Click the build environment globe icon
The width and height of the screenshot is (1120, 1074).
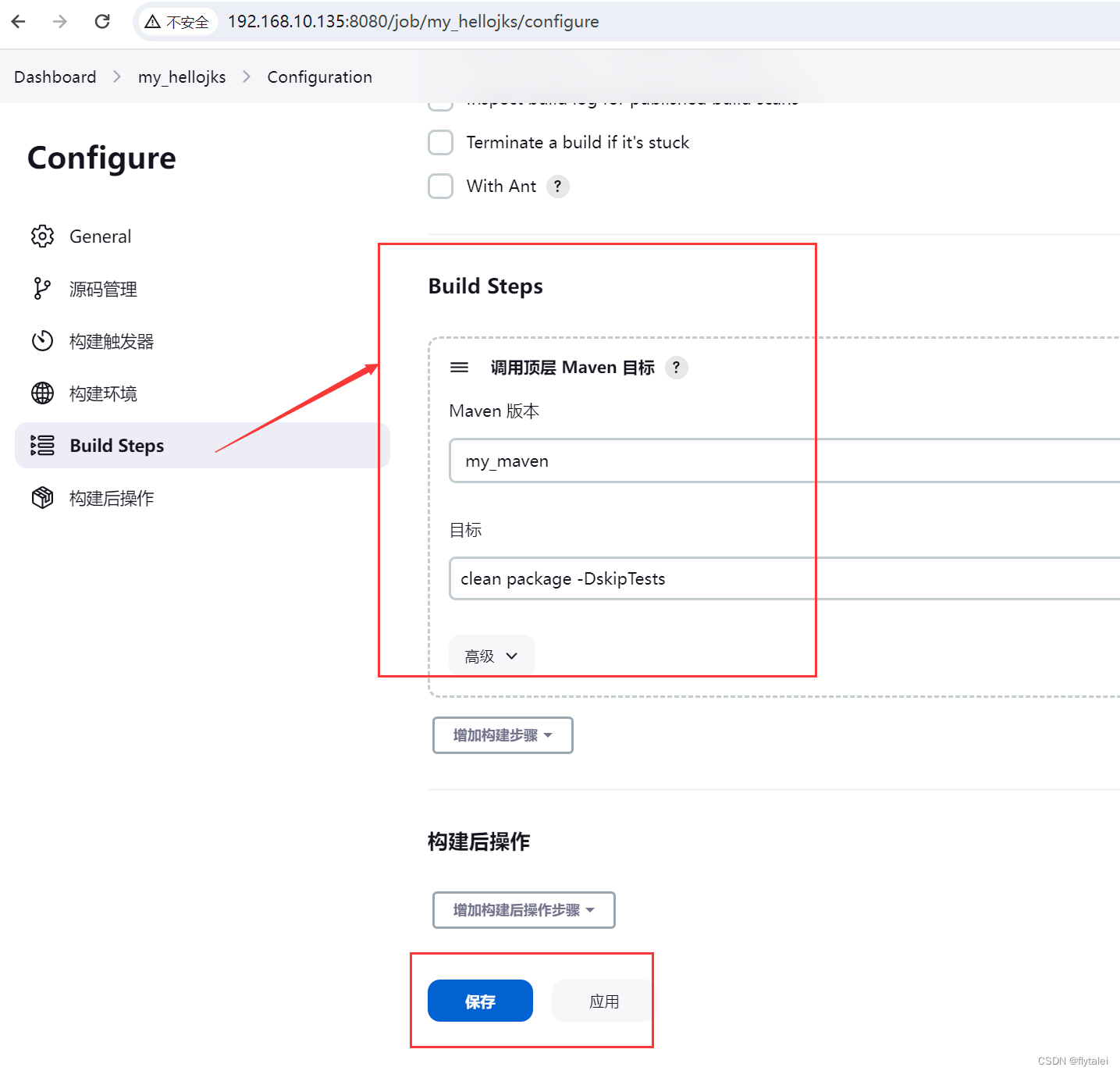pyautogui.click(x=42, y=393)
